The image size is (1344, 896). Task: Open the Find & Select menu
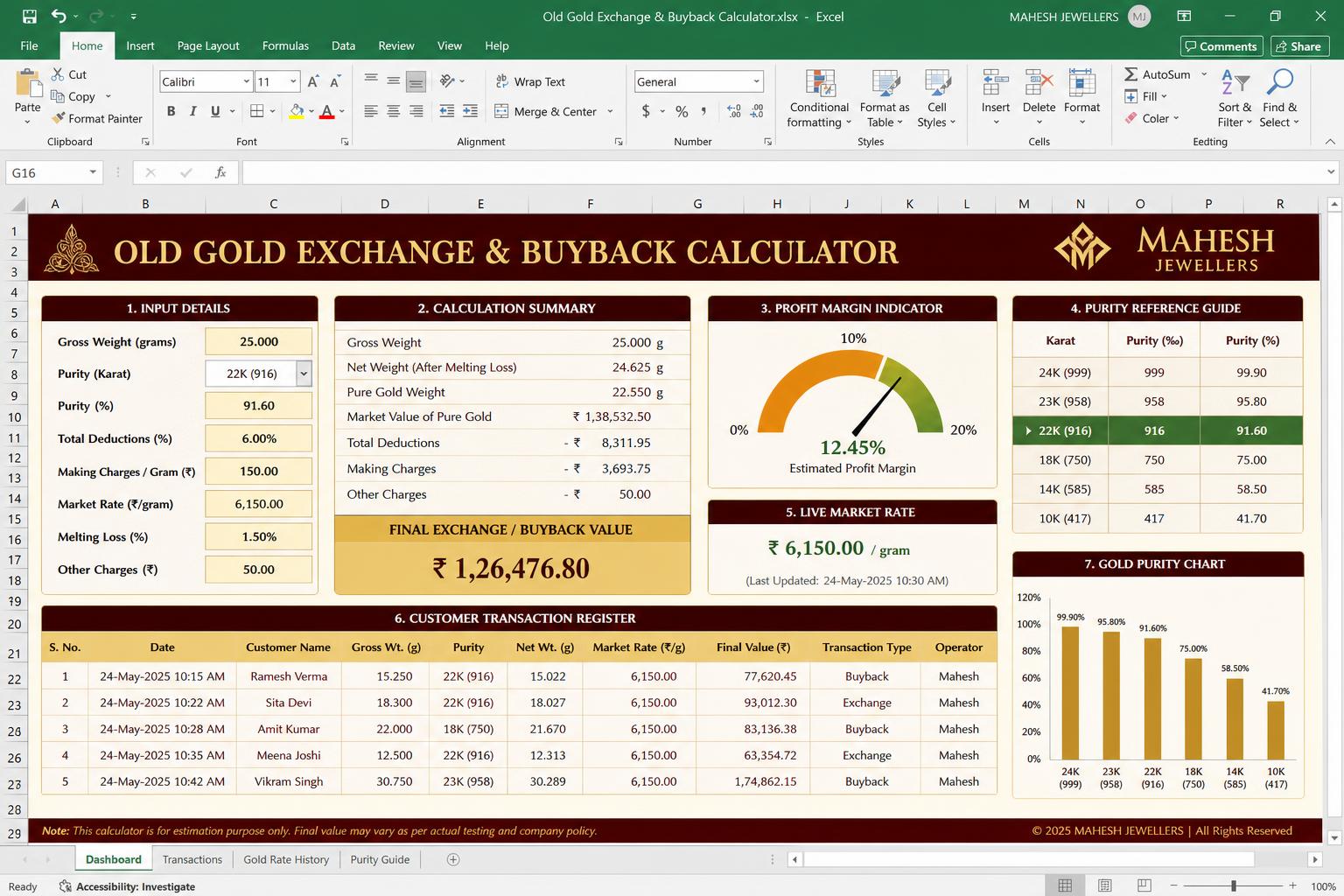[1279, 99]
